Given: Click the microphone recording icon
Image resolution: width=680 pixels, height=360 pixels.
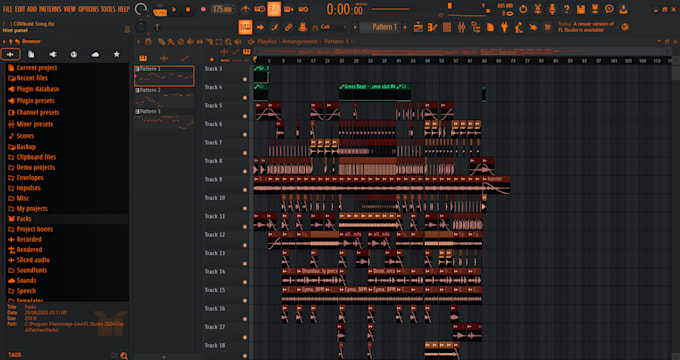Looking at the screenshot, I should click(x=552, y=9).
